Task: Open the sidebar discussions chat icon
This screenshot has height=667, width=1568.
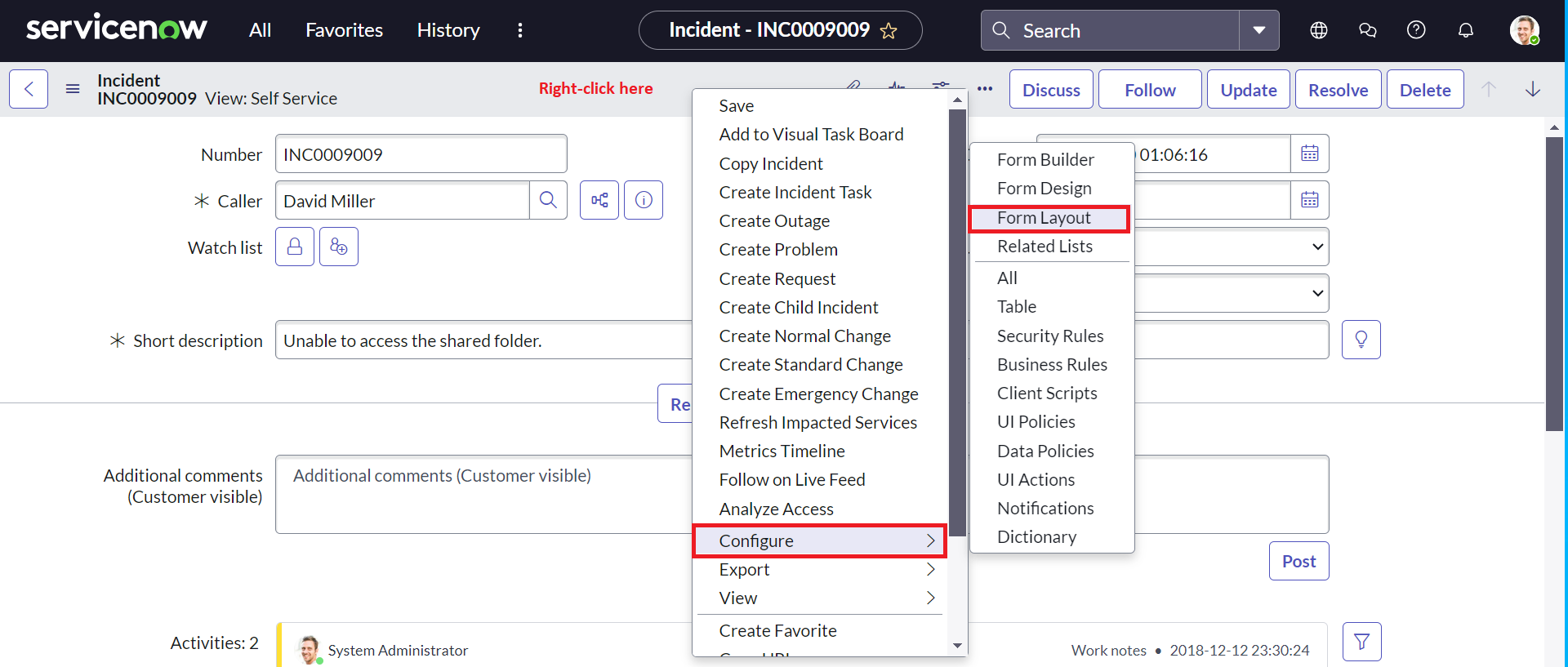Action: (1368, 30)
